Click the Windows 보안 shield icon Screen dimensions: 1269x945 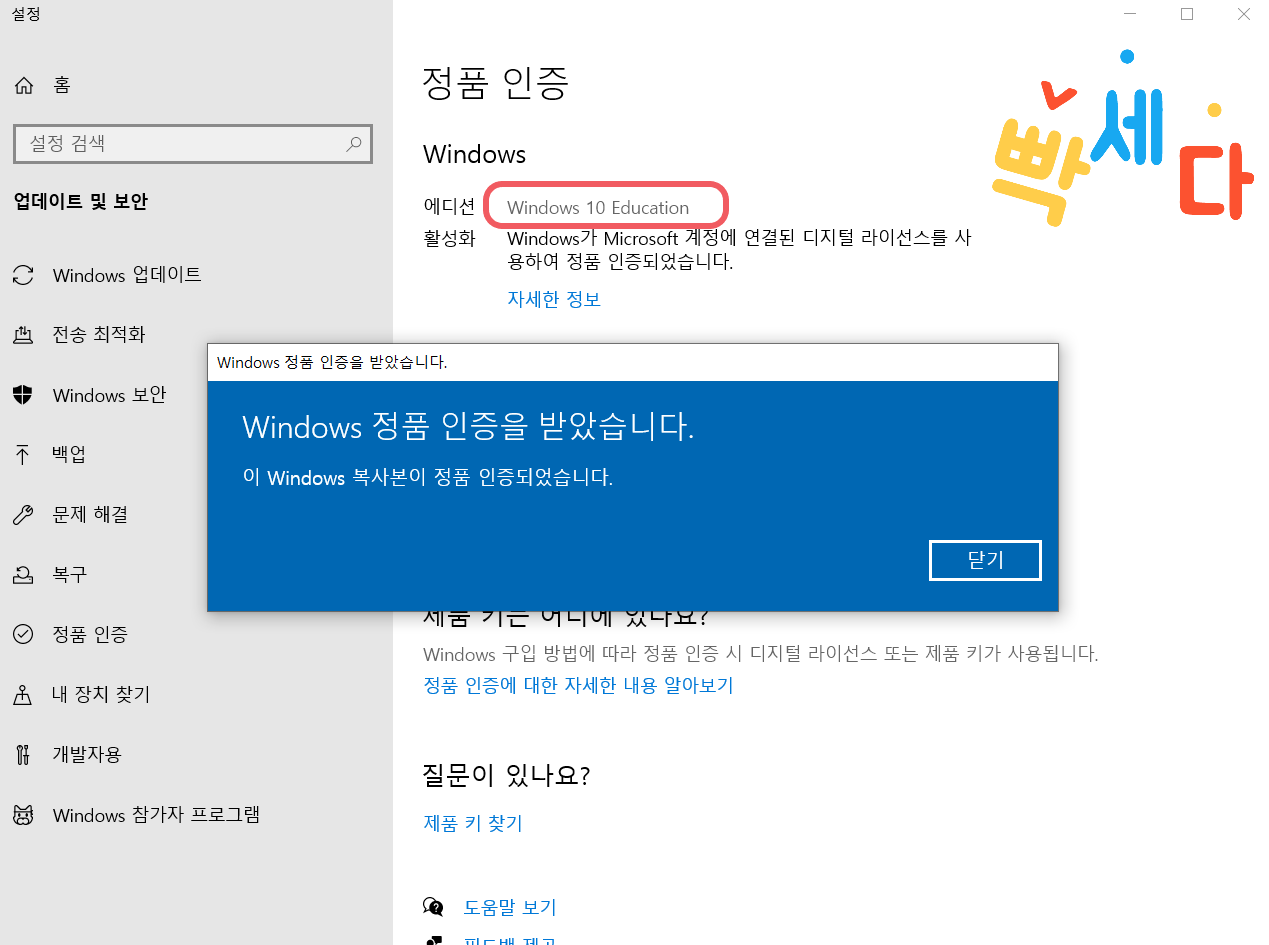pos(23,395)
